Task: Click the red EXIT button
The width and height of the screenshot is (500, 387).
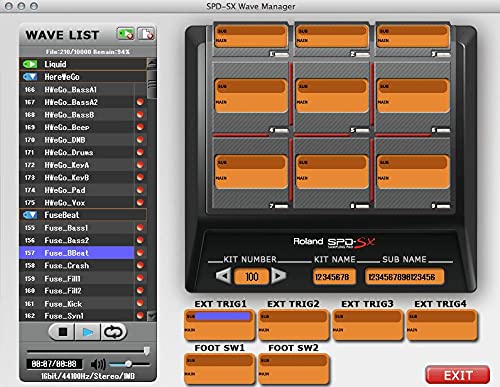Action: pos(458,375)
